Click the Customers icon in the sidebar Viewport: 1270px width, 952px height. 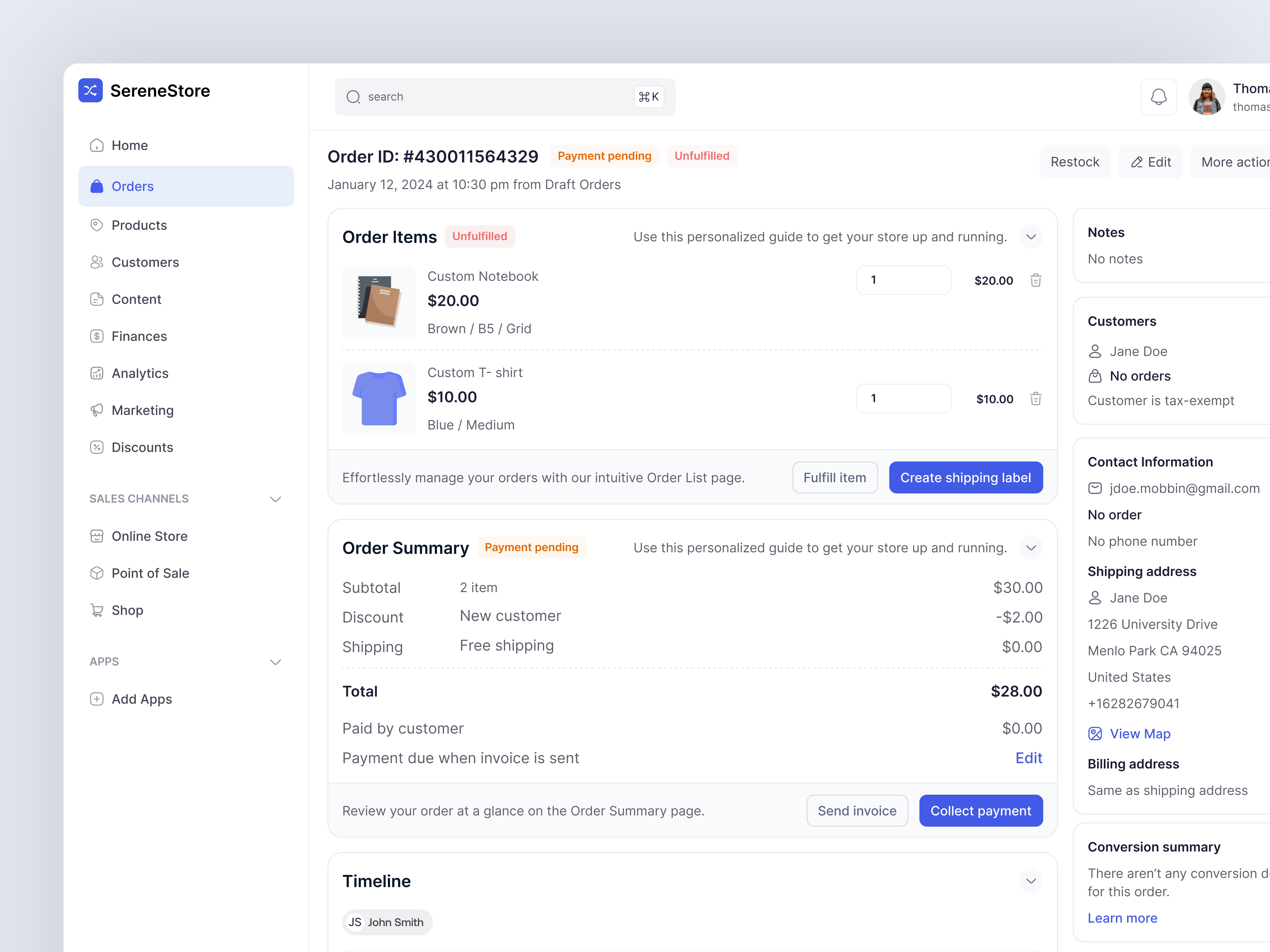pos(97,262)
